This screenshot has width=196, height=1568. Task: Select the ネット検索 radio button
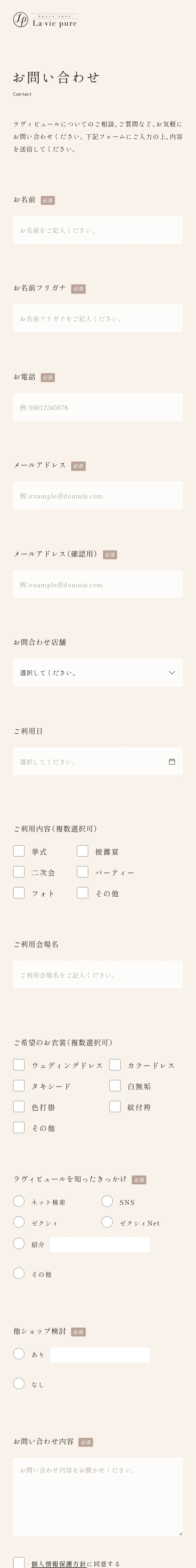19,1201
